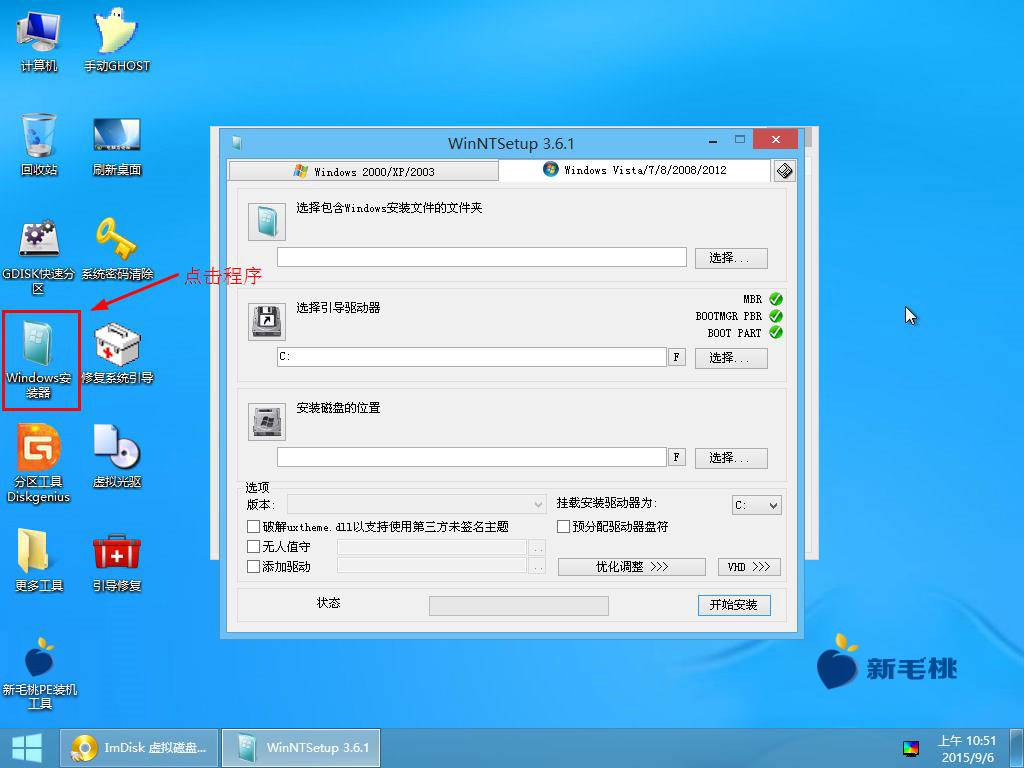Click browse button beside 添加驱动 field
The width and height of the screenshot is (1024, 768).
[x=537, y=567]
